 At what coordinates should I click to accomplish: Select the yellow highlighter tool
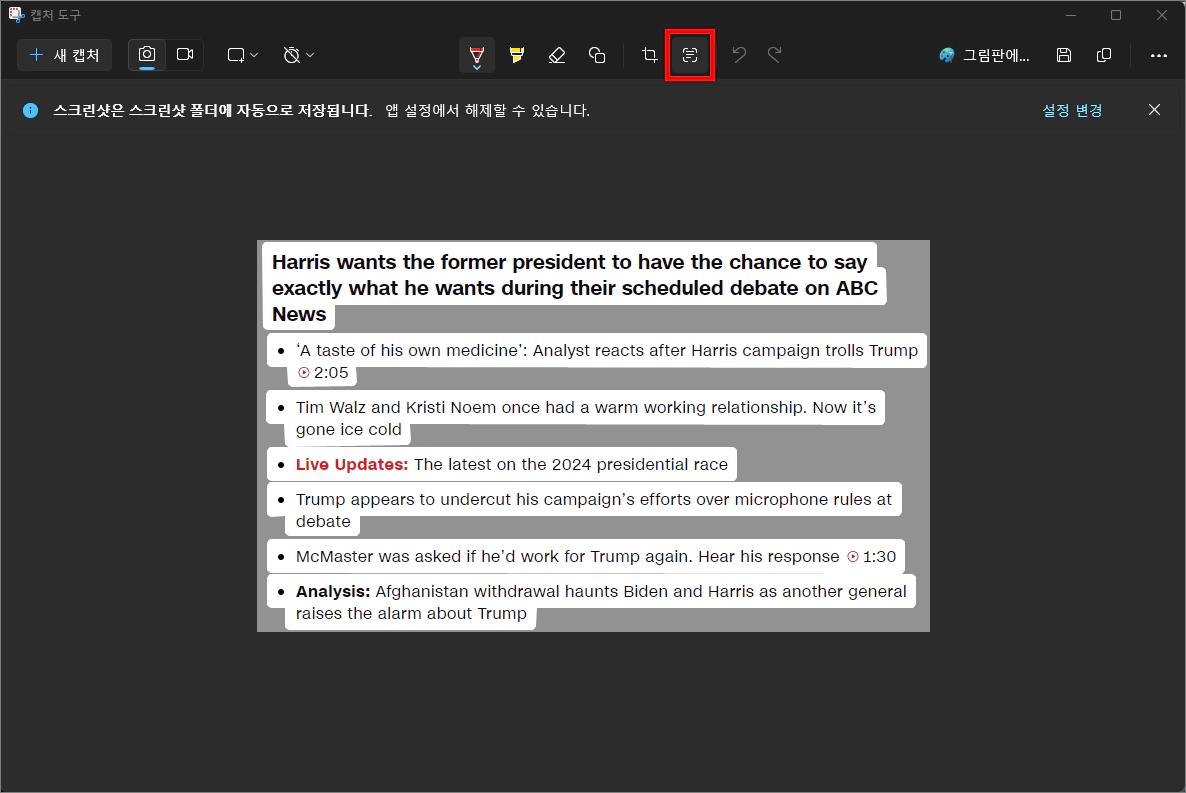517,55
